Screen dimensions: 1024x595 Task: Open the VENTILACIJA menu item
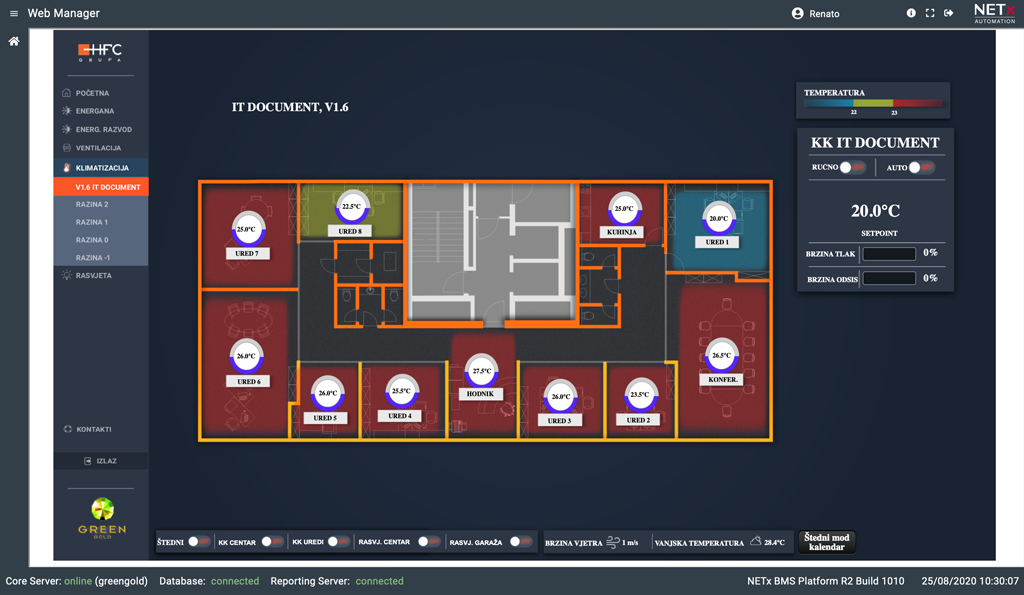(98, 148)
